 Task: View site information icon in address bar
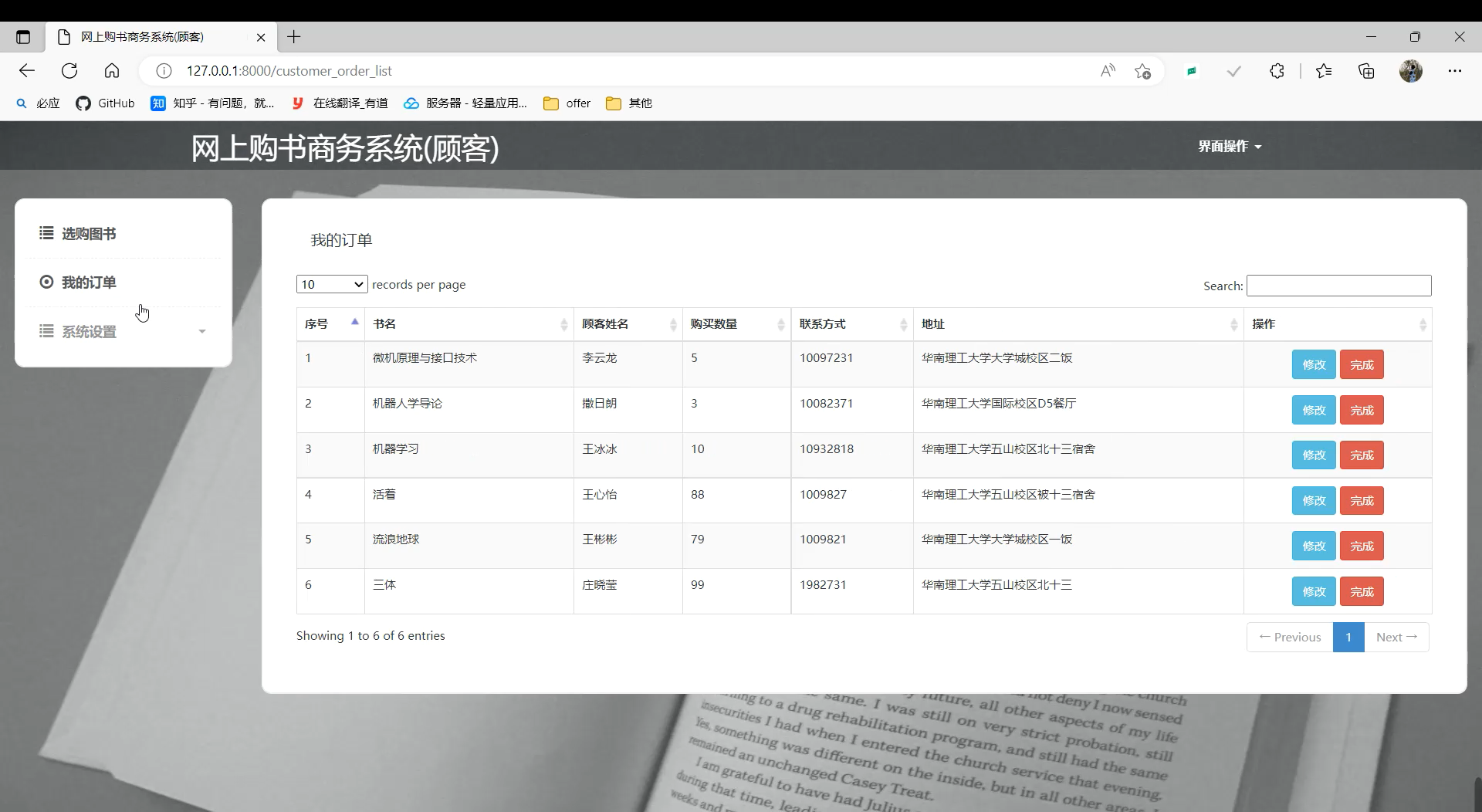pos(164,71)
